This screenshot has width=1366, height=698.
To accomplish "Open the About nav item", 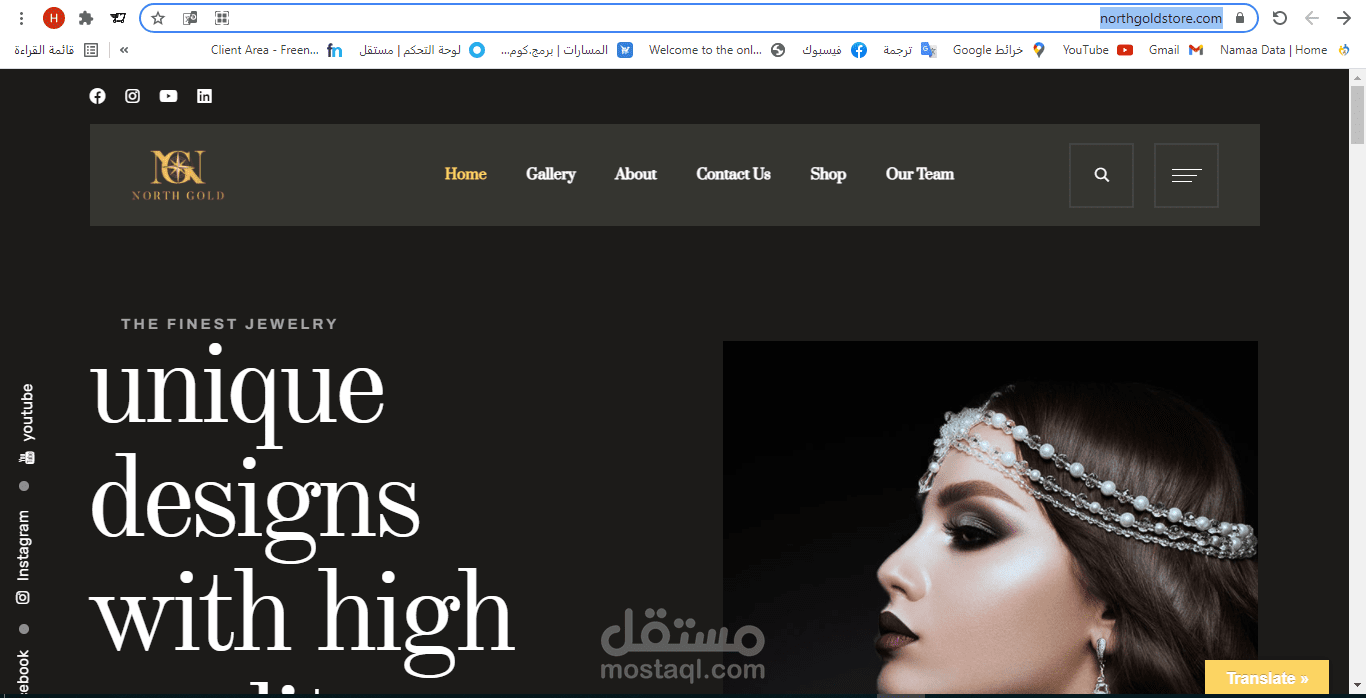I will click(x=636, y=174).
